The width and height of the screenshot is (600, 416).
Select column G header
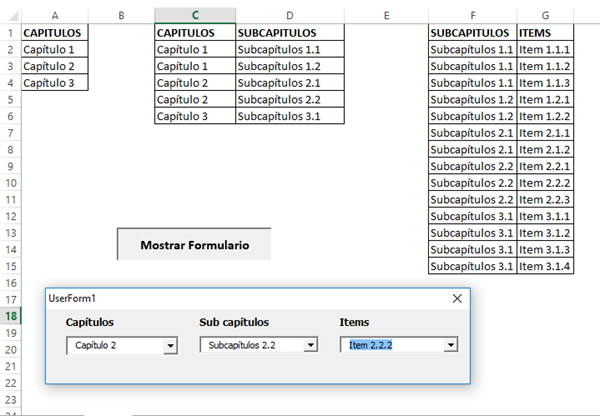click(545, 15)
